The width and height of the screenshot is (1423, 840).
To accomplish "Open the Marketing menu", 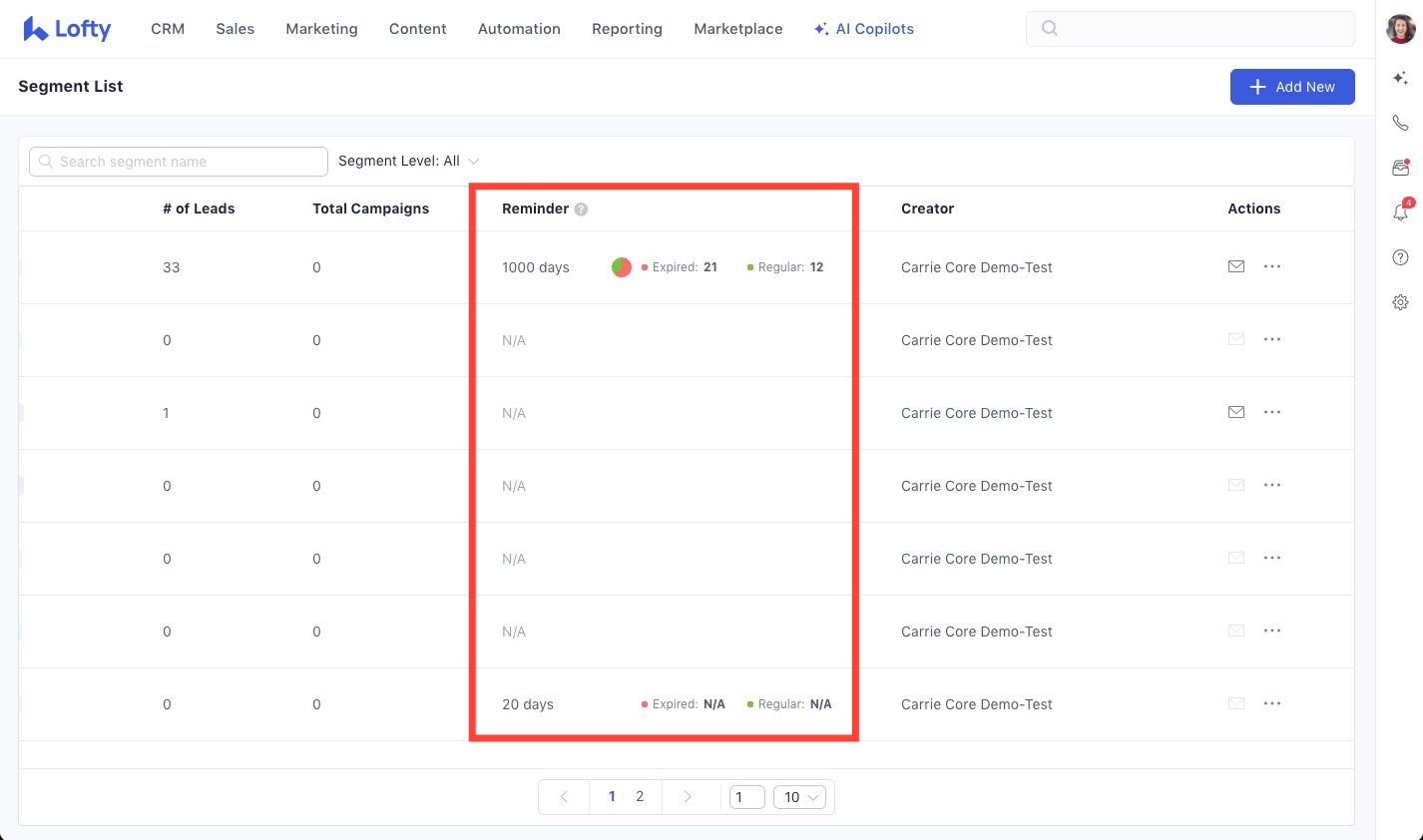I will pyautogui.click(x=321, y=29).
